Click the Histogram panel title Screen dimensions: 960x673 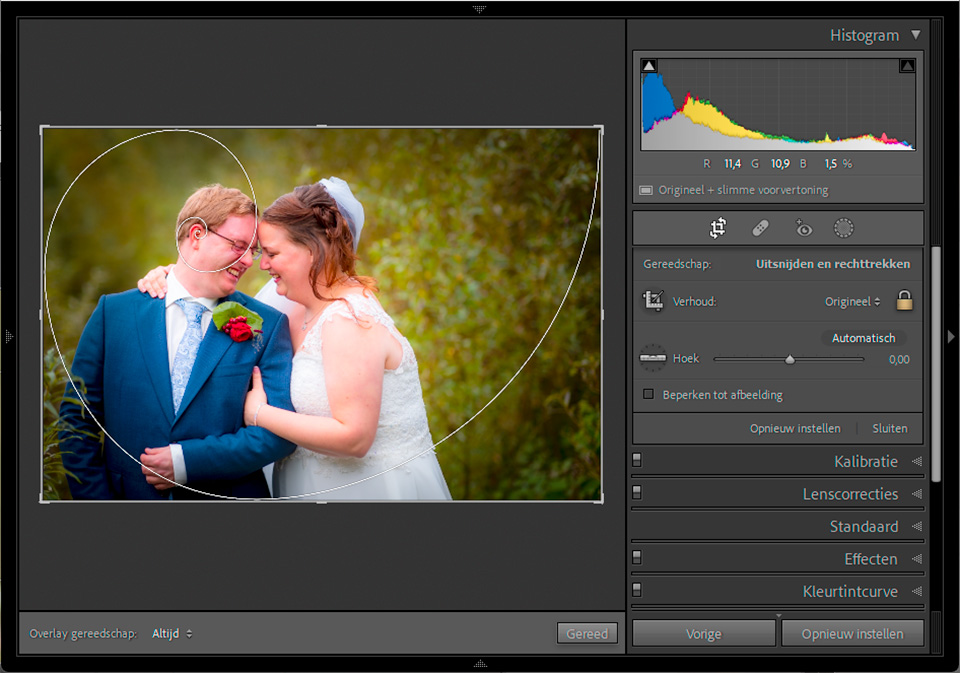pos(864,36)
